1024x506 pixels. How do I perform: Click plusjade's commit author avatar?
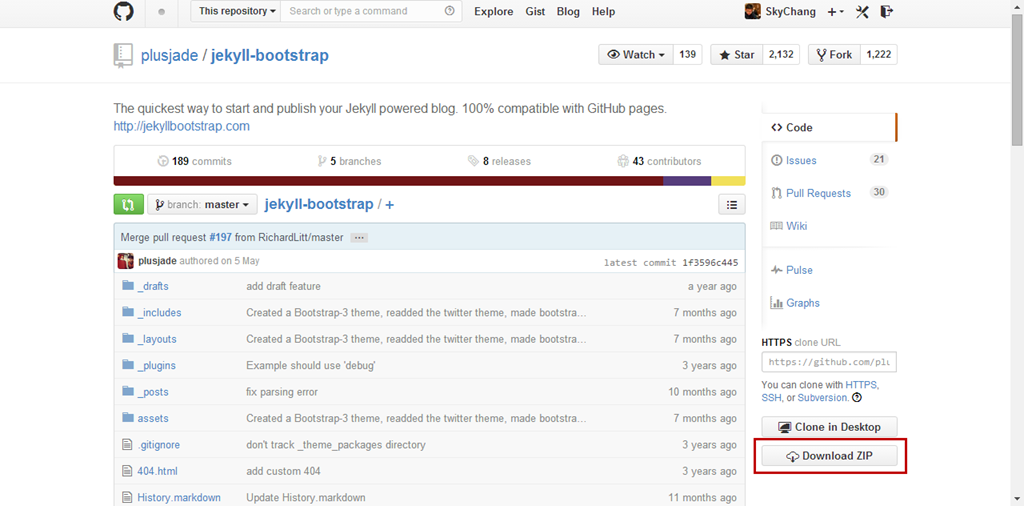[x=125, y=261]
